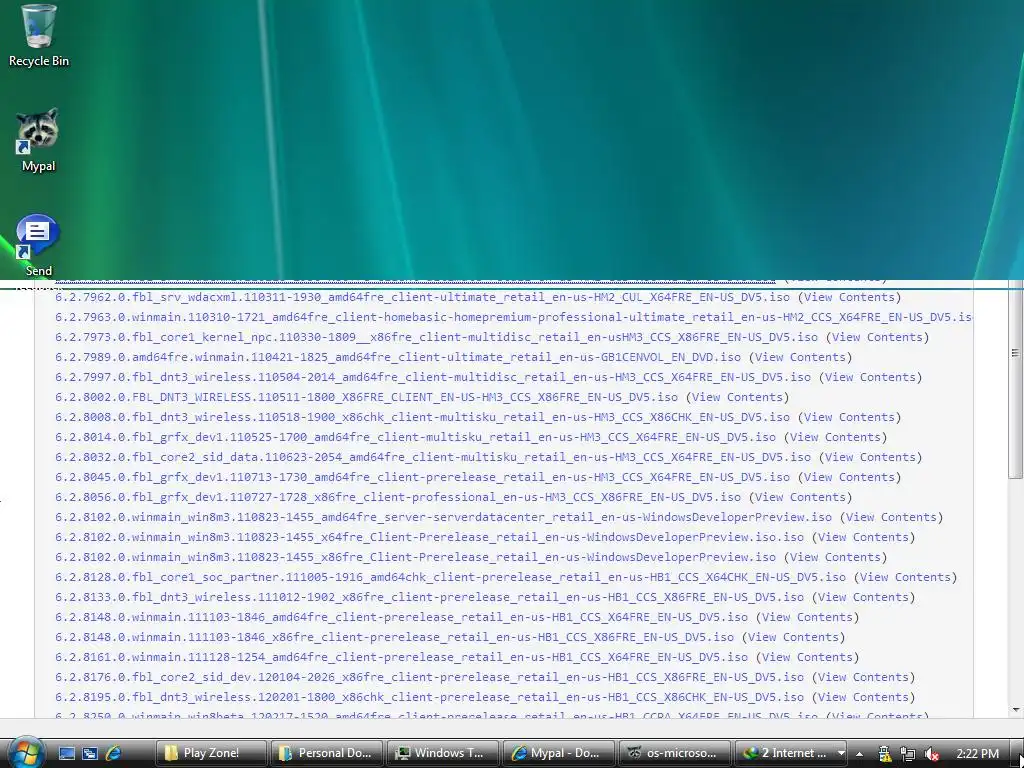Launch Internet Explorer from Quick Launch
The image size is (1024, 768).
(113, 753)
